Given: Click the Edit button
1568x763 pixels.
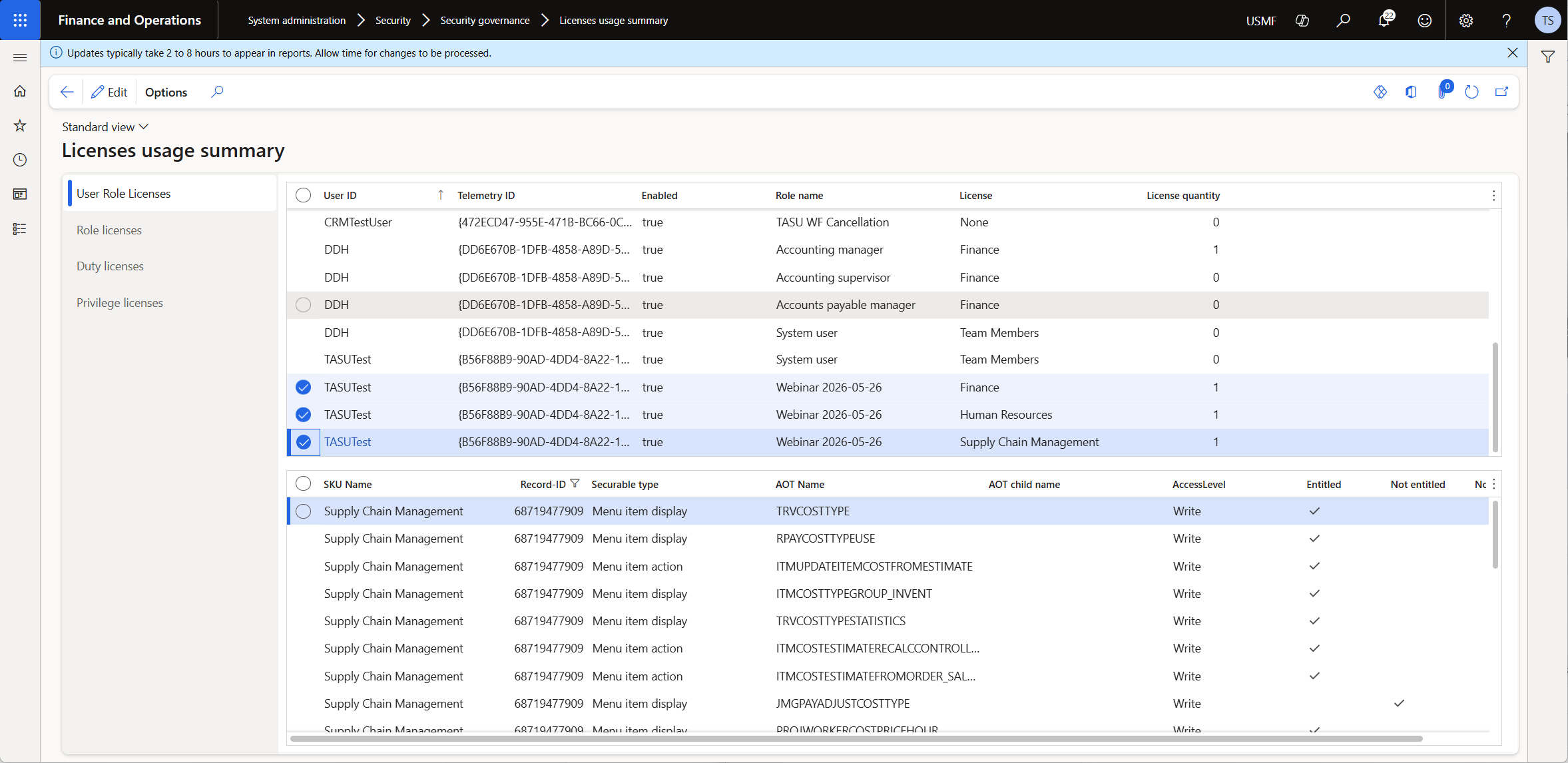Looking at the screenshot, I should pos(109,92).
